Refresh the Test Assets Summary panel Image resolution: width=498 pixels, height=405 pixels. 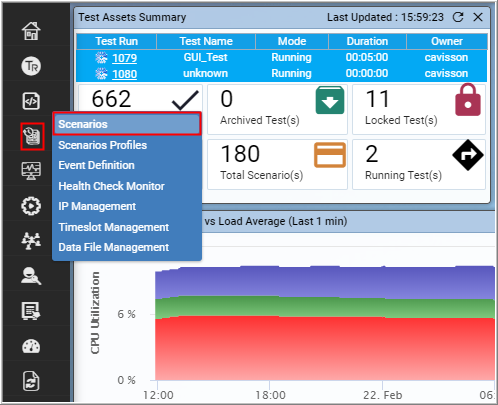tap(458, 17)
